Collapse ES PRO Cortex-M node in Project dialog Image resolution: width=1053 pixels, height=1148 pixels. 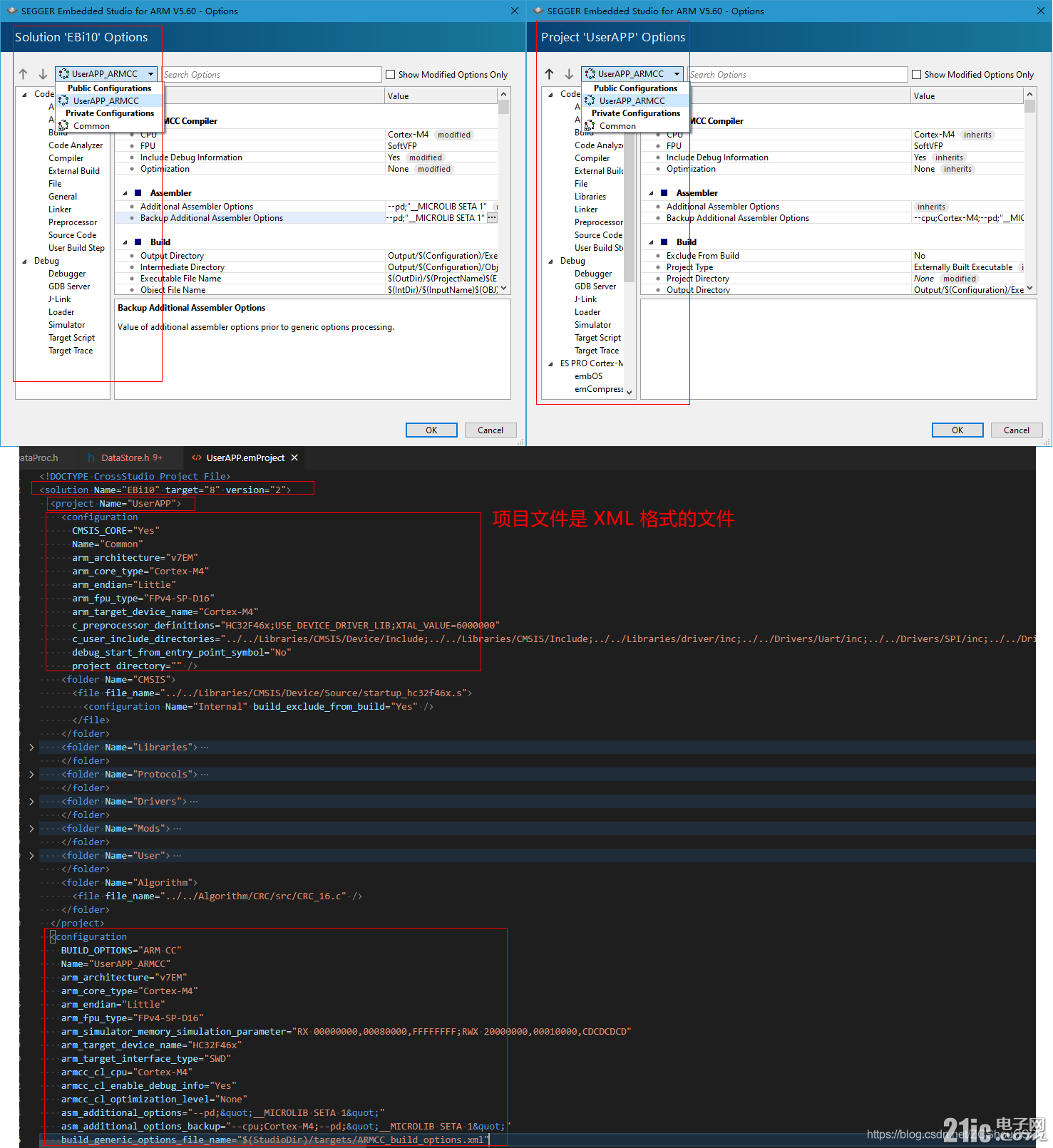[551, 363]
